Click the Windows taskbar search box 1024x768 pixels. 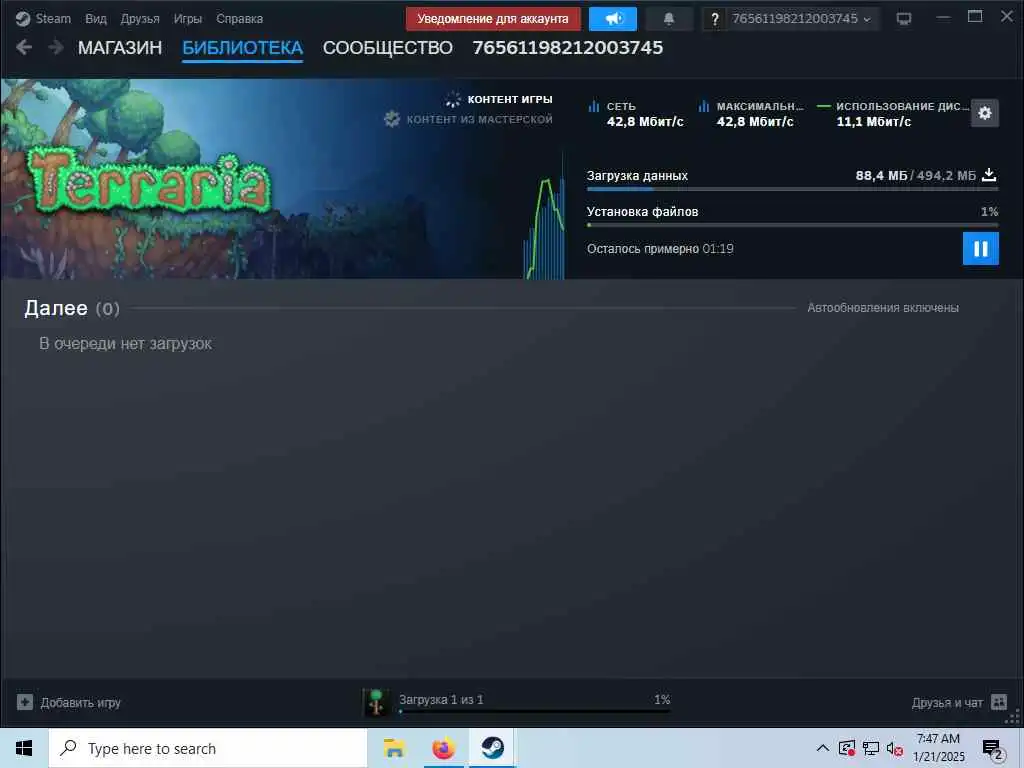(x=208, y=748)
